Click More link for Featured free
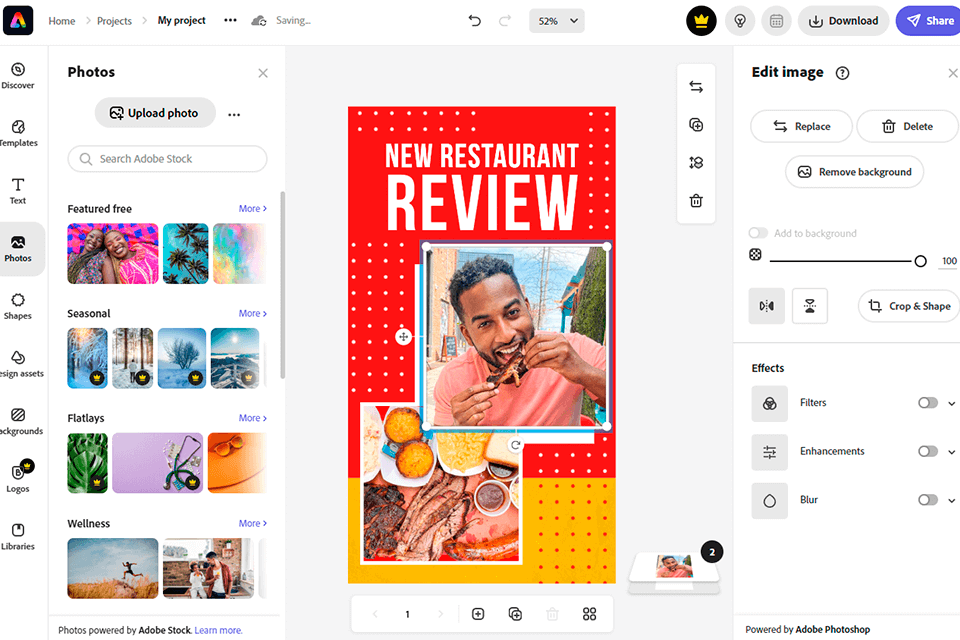 point(252,208)
